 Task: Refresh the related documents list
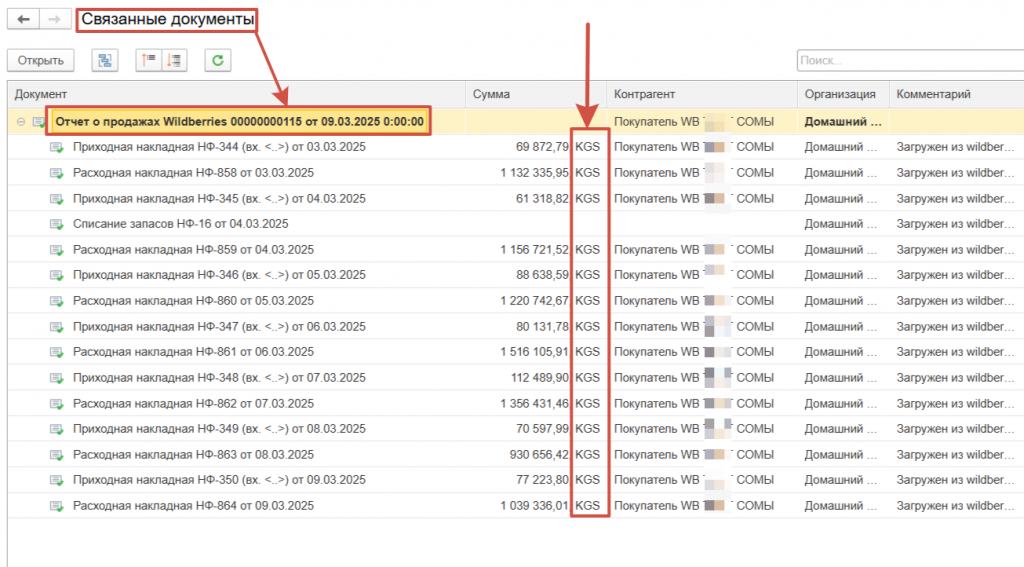217,61
